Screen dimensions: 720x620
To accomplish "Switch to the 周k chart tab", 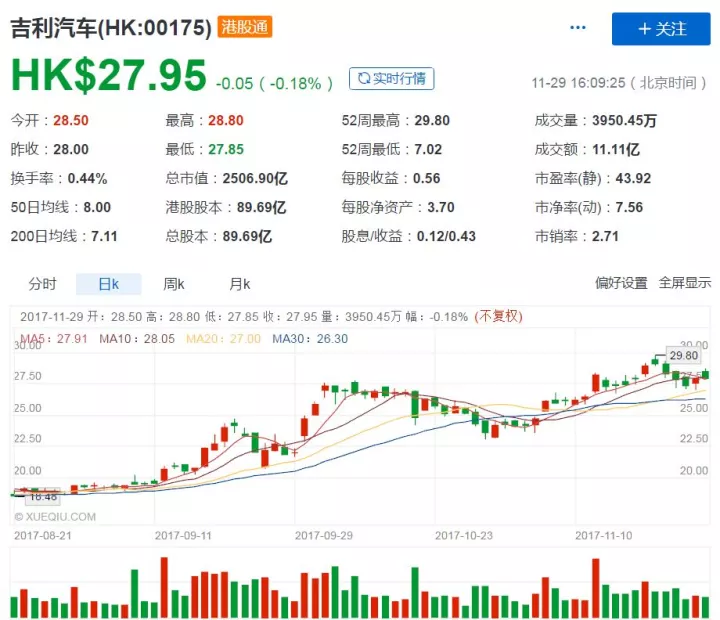I will [x=174, y=284].
